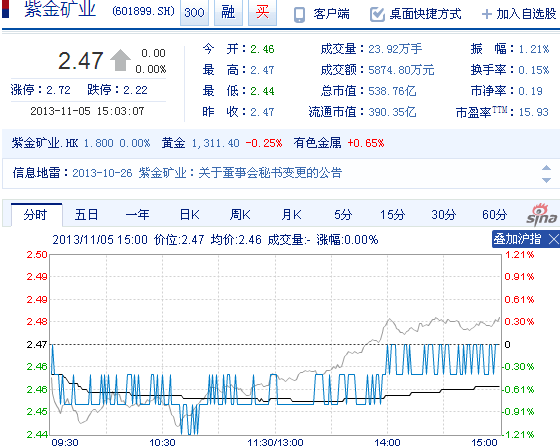Switch to the 一年 chart tab
560x448 pixels.
coord(138,215)
